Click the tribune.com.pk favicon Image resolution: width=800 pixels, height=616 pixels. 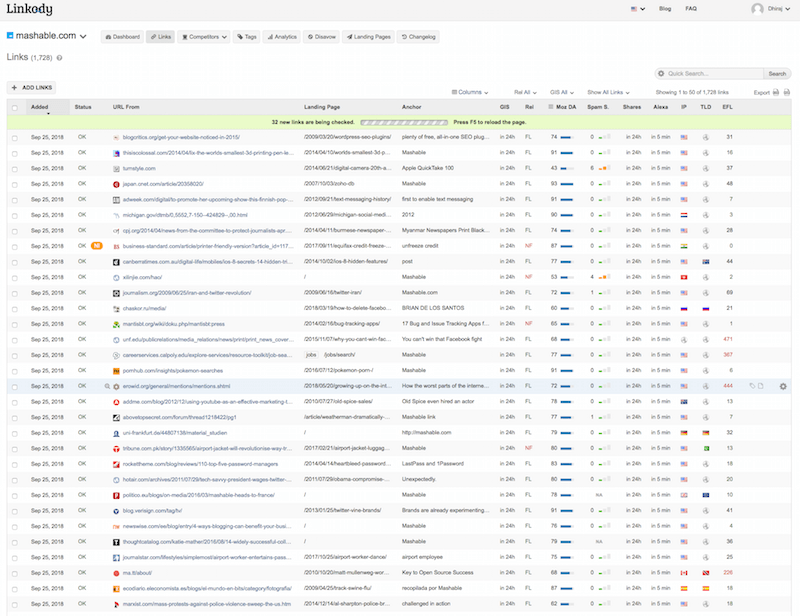click(x=116, y=449)
